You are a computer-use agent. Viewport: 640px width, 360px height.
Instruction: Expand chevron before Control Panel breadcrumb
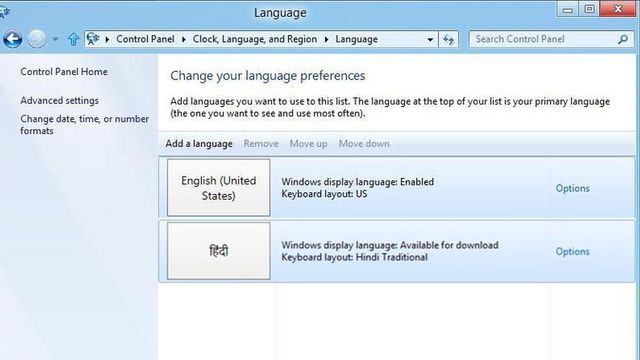pyautogui.click(x=107, y=40)
